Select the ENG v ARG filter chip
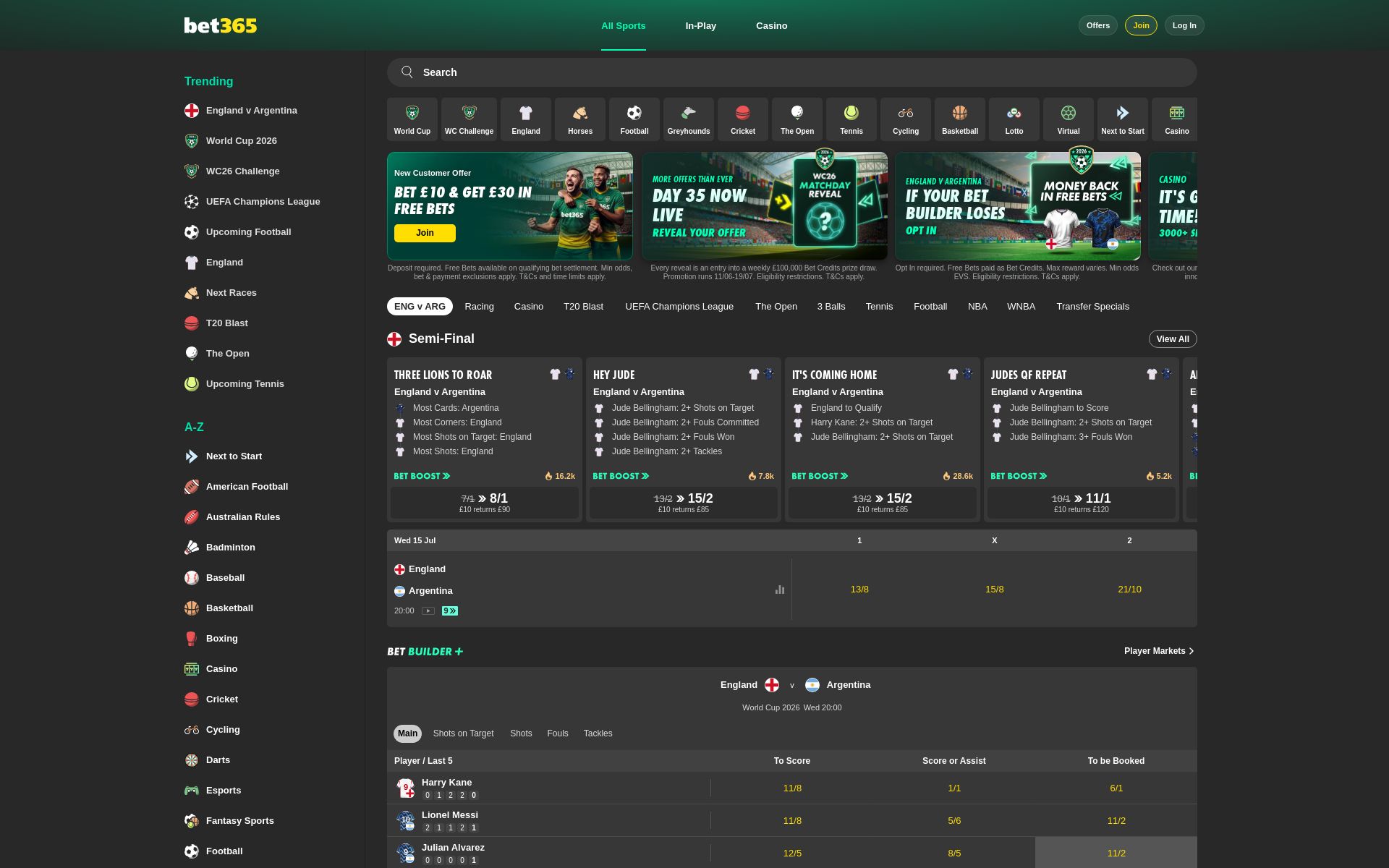 pyautogui.click(x=420, y=307)
